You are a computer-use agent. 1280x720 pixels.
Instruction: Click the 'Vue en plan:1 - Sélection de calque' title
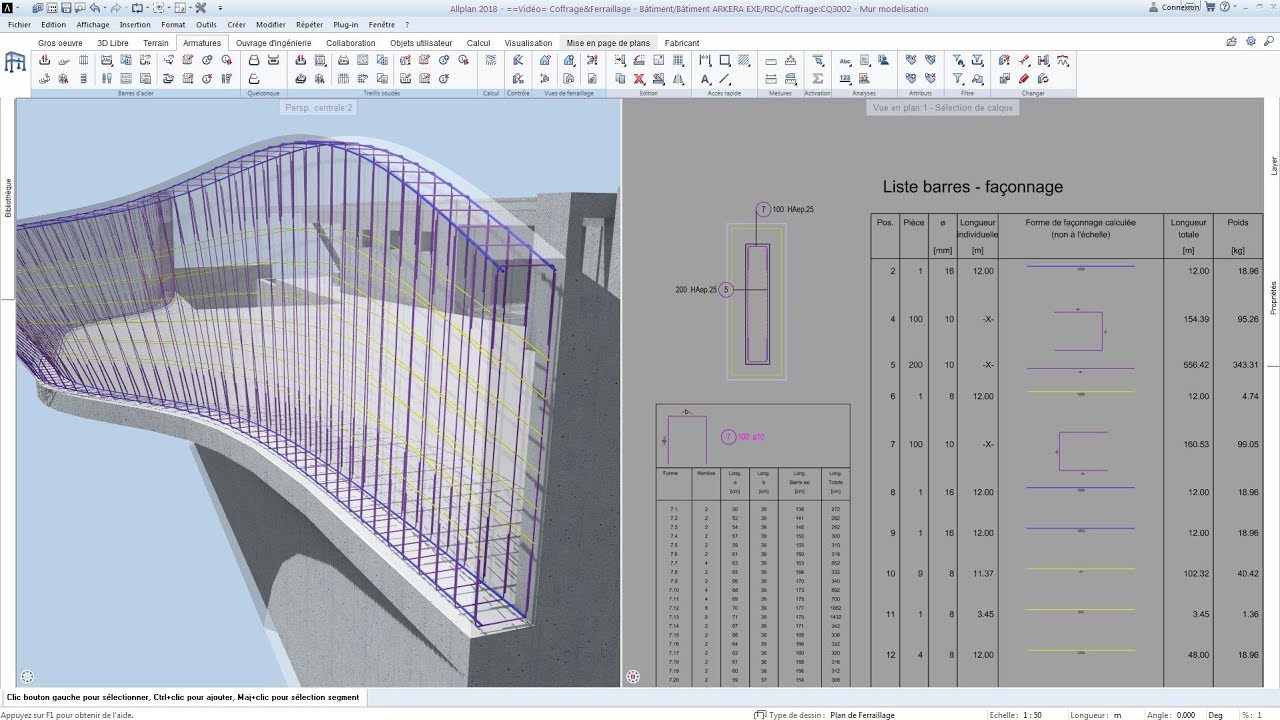942,107
